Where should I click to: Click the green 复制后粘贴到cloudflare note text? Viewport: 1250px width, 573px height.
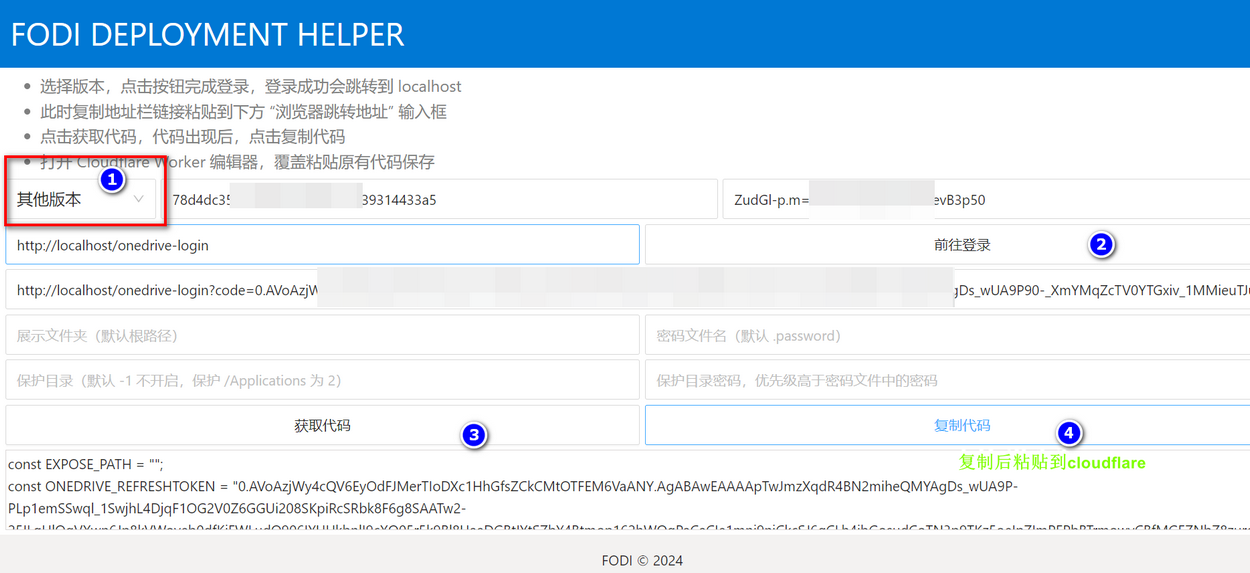coord(1052,463)
